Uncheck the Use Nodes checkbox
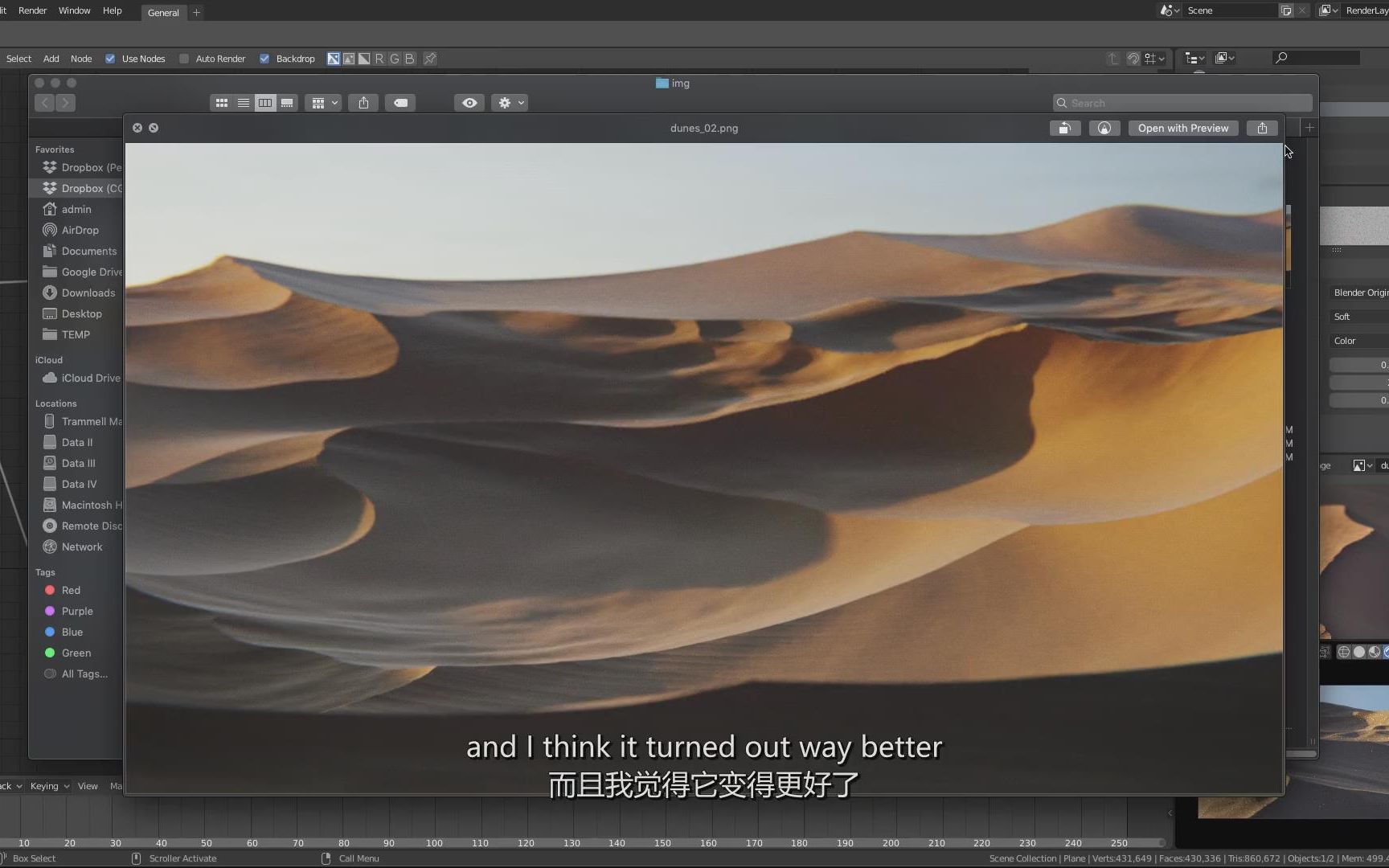This screenshot has height=868, width=1389. point(110,58)
